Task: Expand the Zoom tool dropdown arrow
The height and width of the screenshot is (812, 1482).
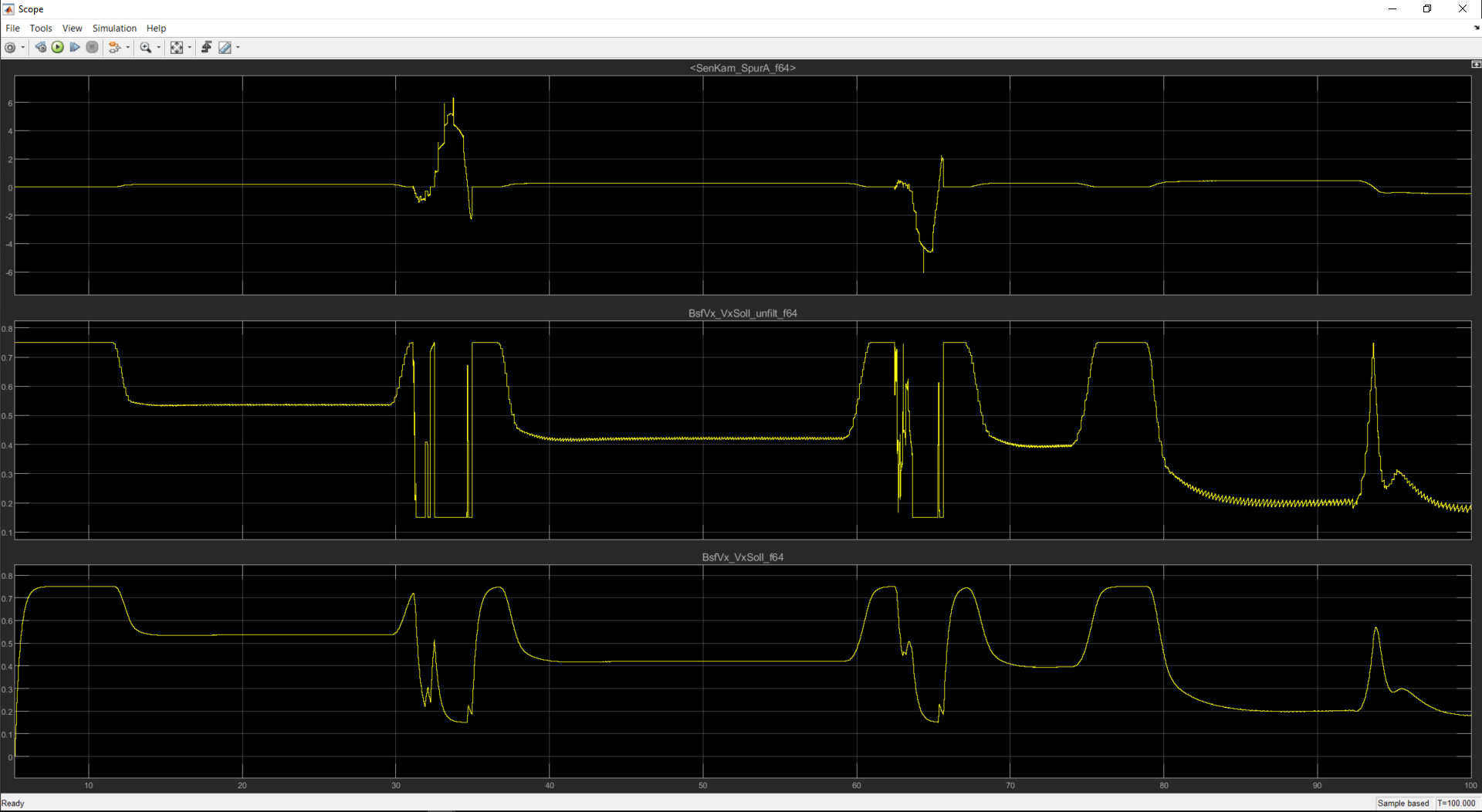Action: coord(159,48)
